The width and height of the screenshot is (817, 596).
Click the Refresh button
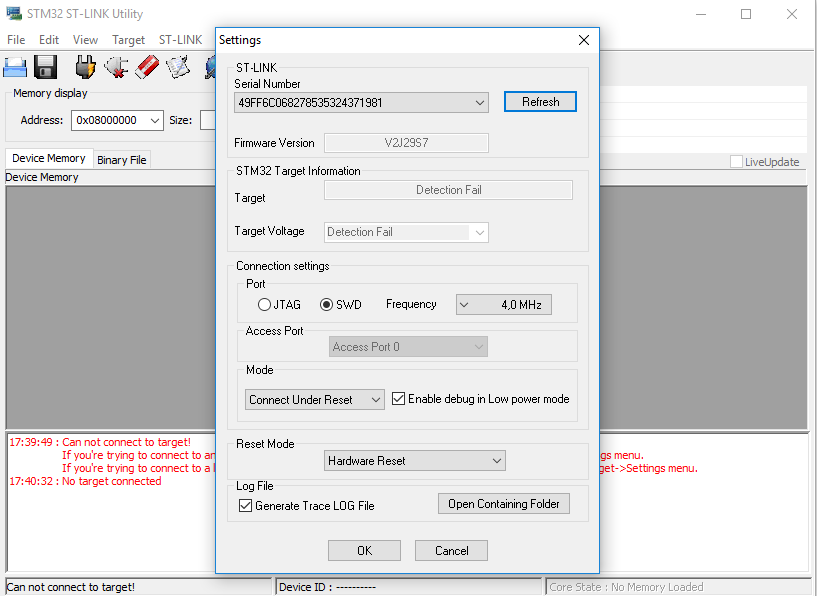pos(540,102)
